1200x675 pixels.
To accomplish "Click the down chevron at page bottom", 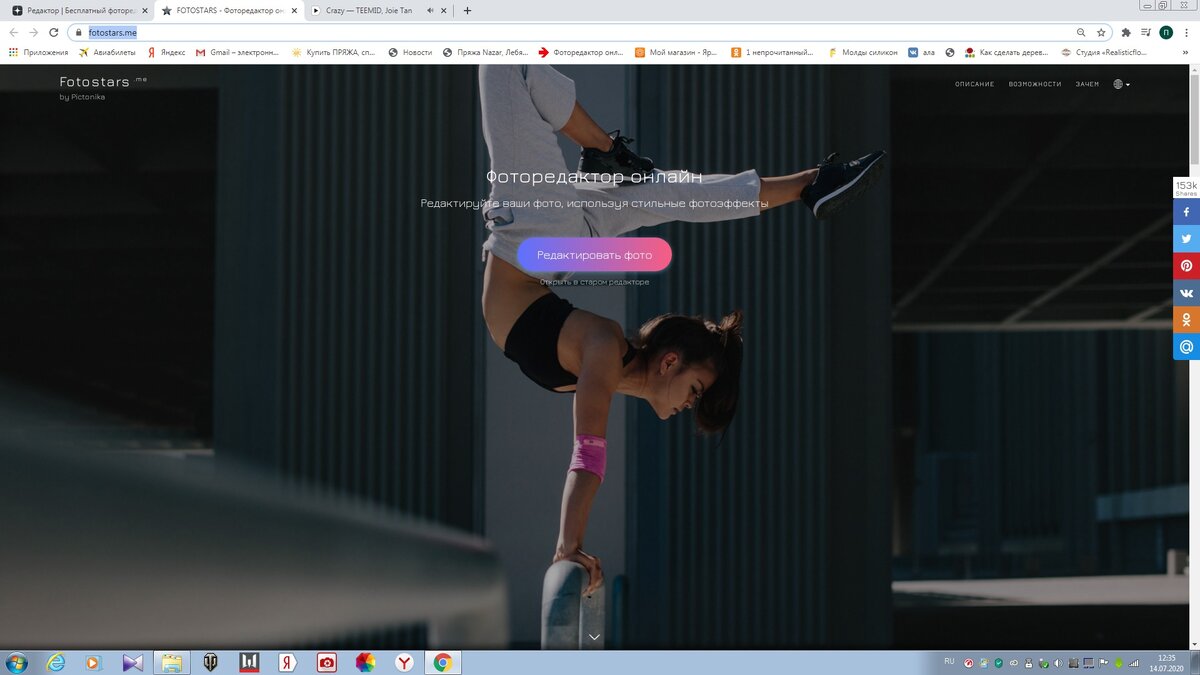I will tap(595, 637).
